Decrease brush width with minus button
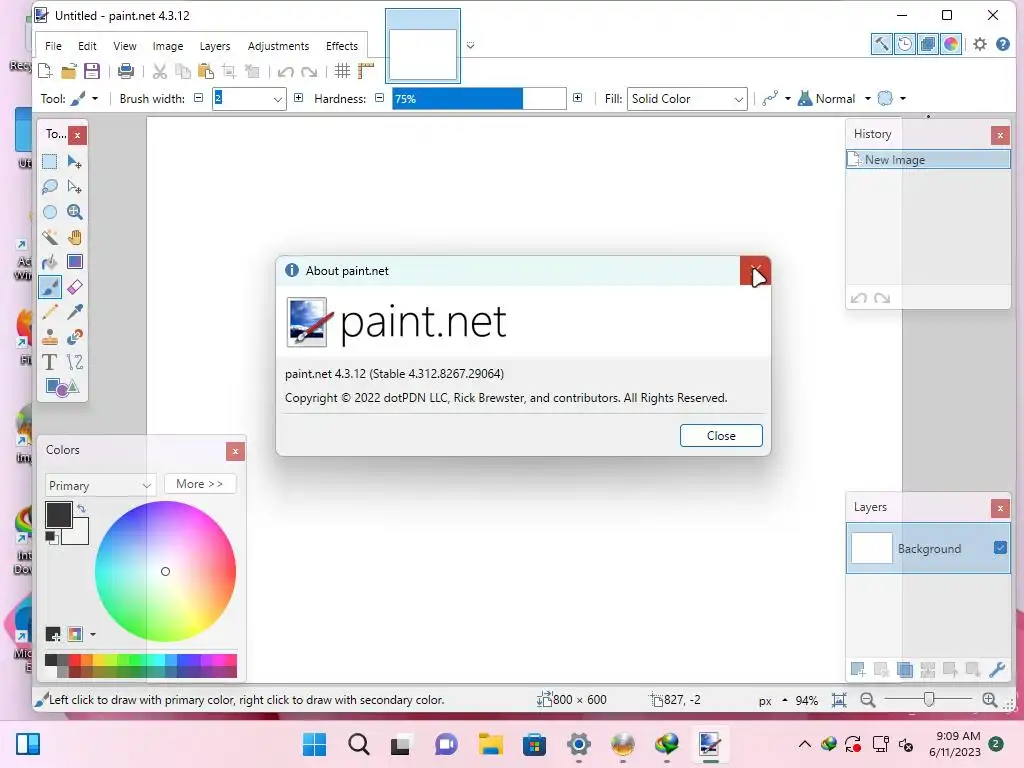The width and height of the screenshot is (1024, 768). pos(199,98)
